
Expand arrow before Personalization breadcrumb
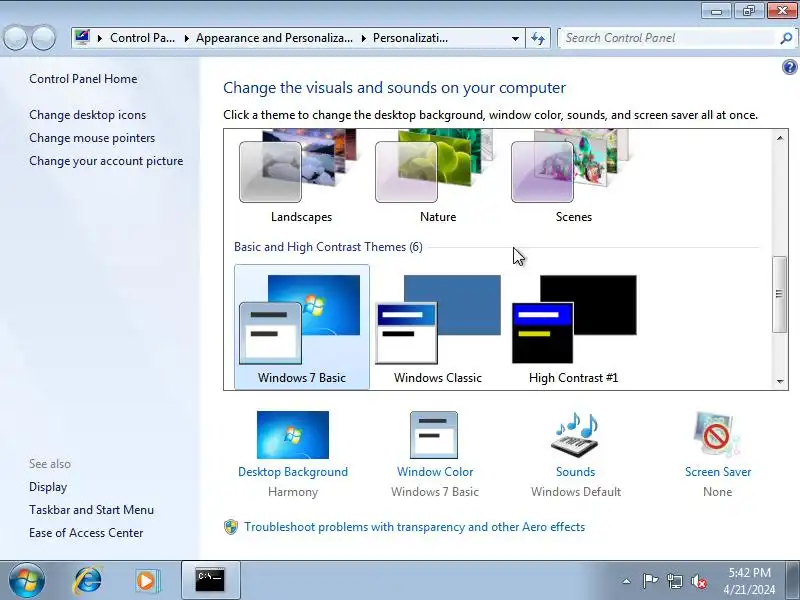point(364,38)
